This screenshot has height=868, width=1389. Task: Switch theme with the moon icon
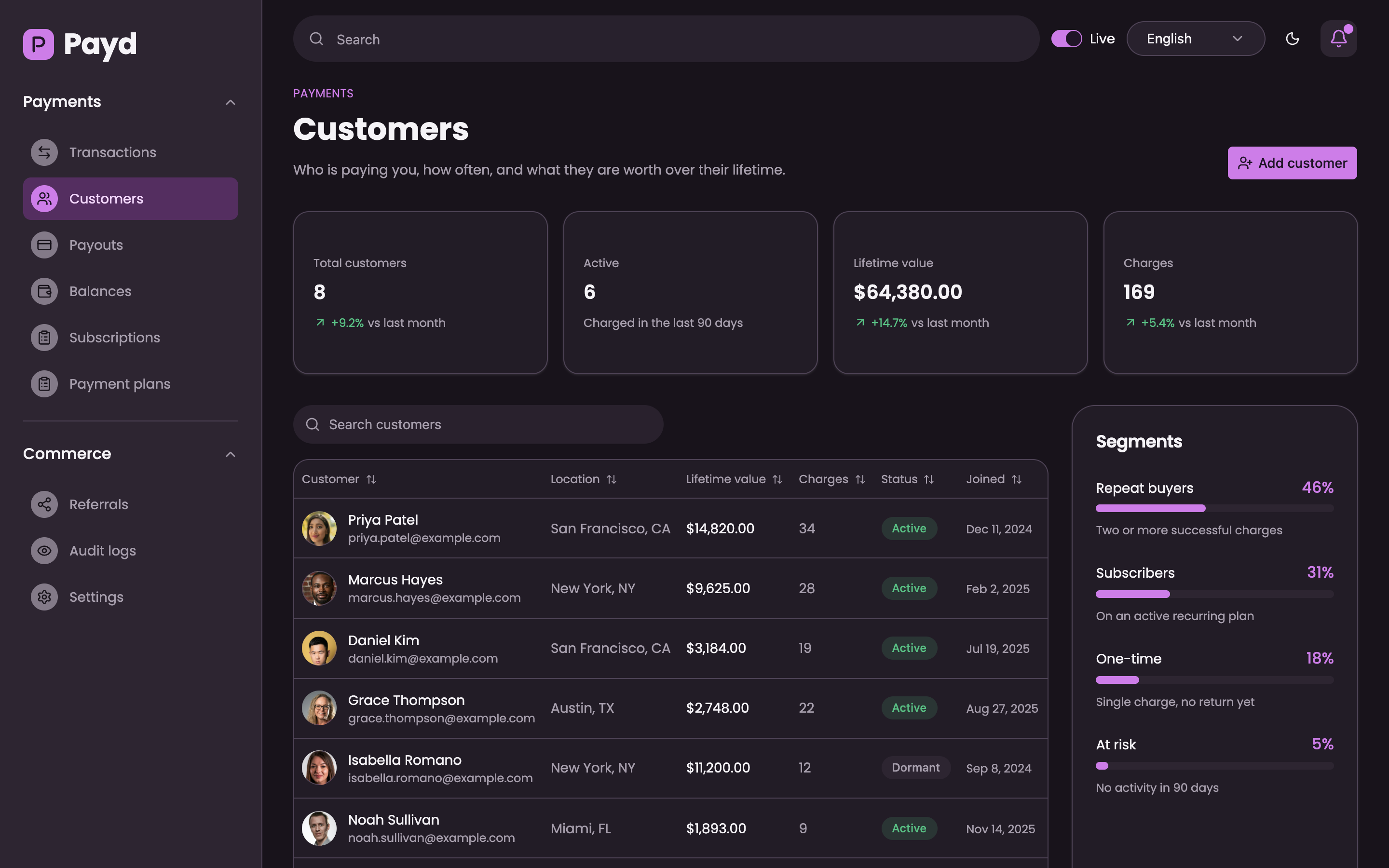pos(1293,39)
